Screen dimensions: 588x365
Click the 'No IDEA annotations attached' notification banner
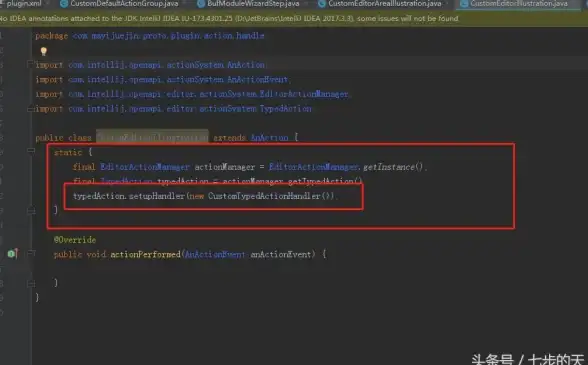coord(294,18)
